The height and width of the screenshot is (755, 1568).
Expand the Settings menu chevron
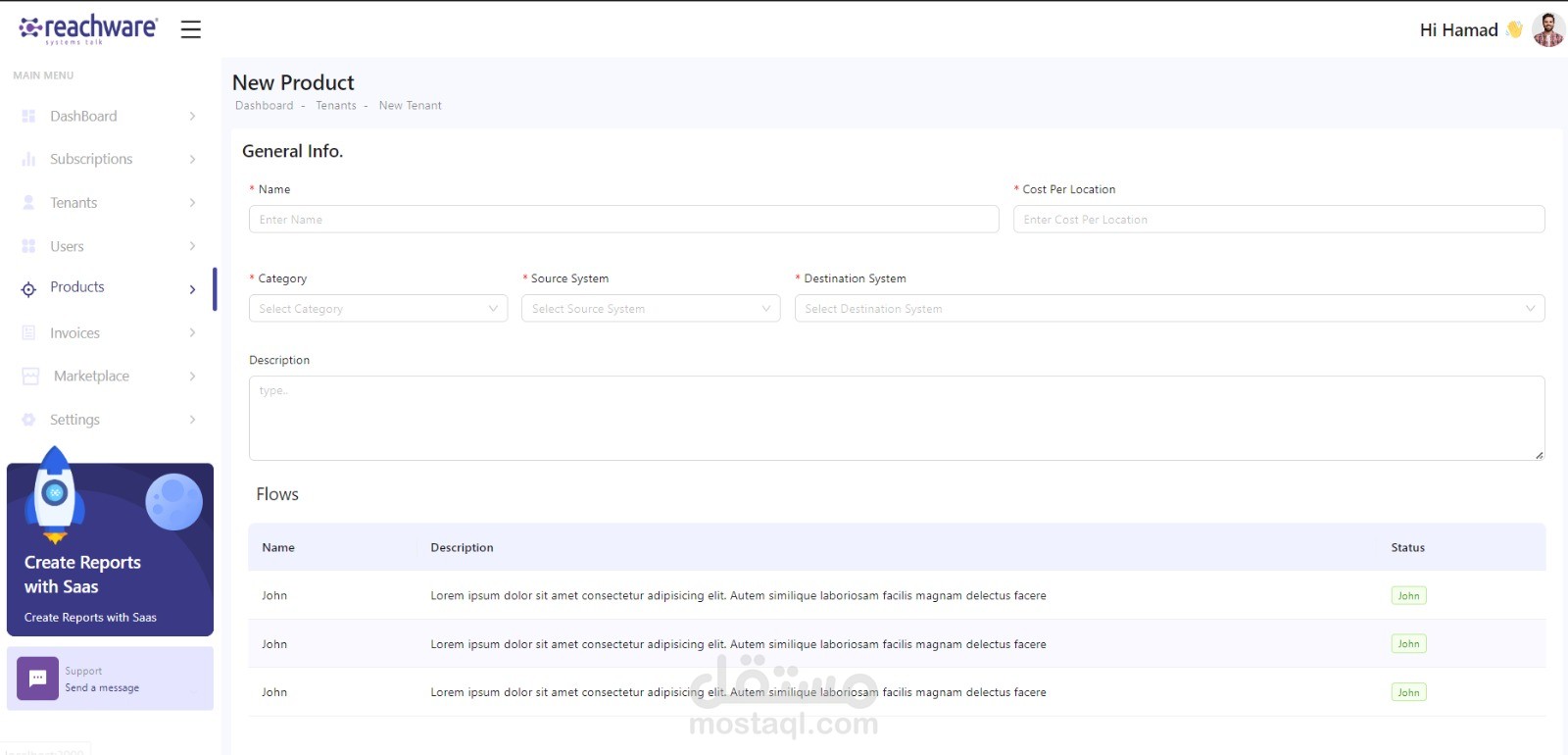point(192,419)
